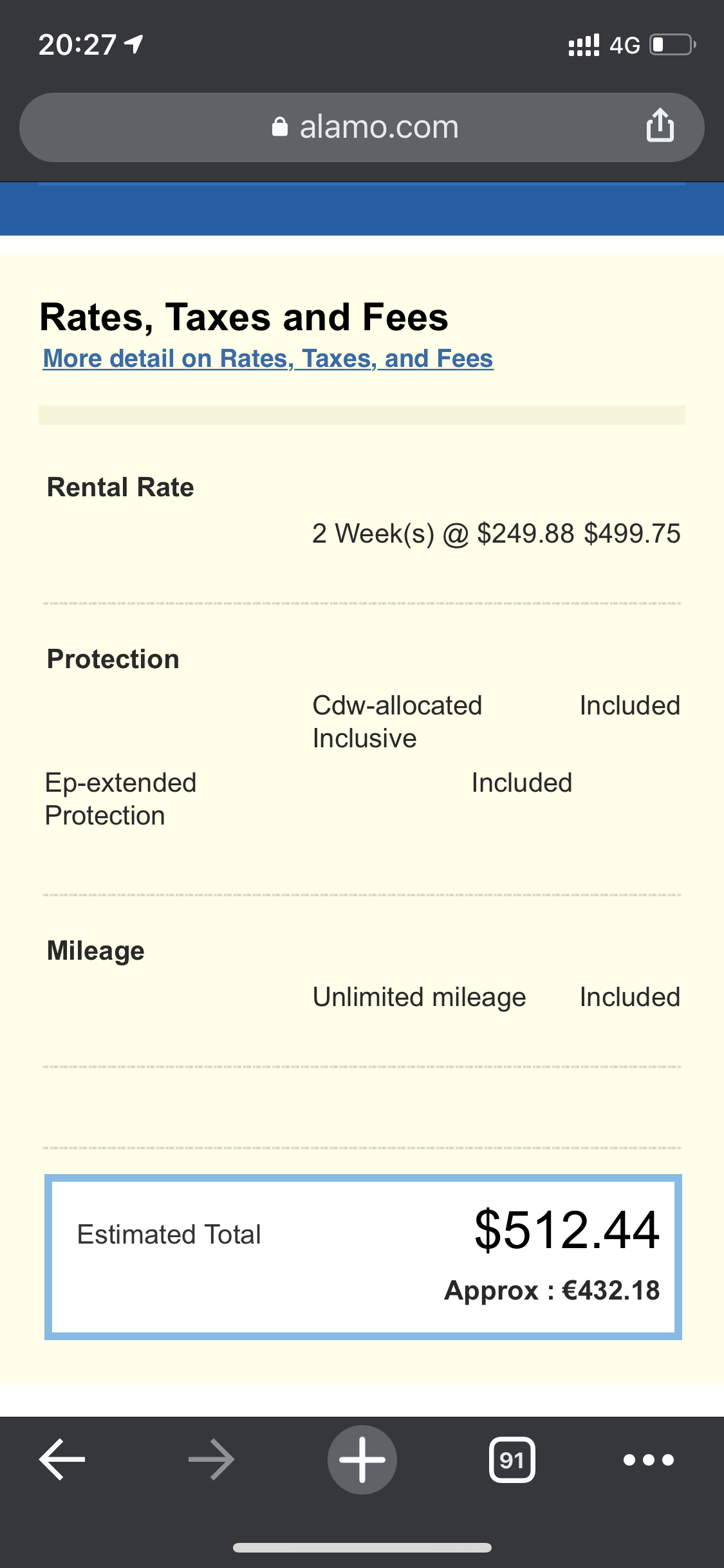The width and height of the screenshot is (724, 1568).
Task: Tap the Estimated Total label
Action: coord(169,1235)
